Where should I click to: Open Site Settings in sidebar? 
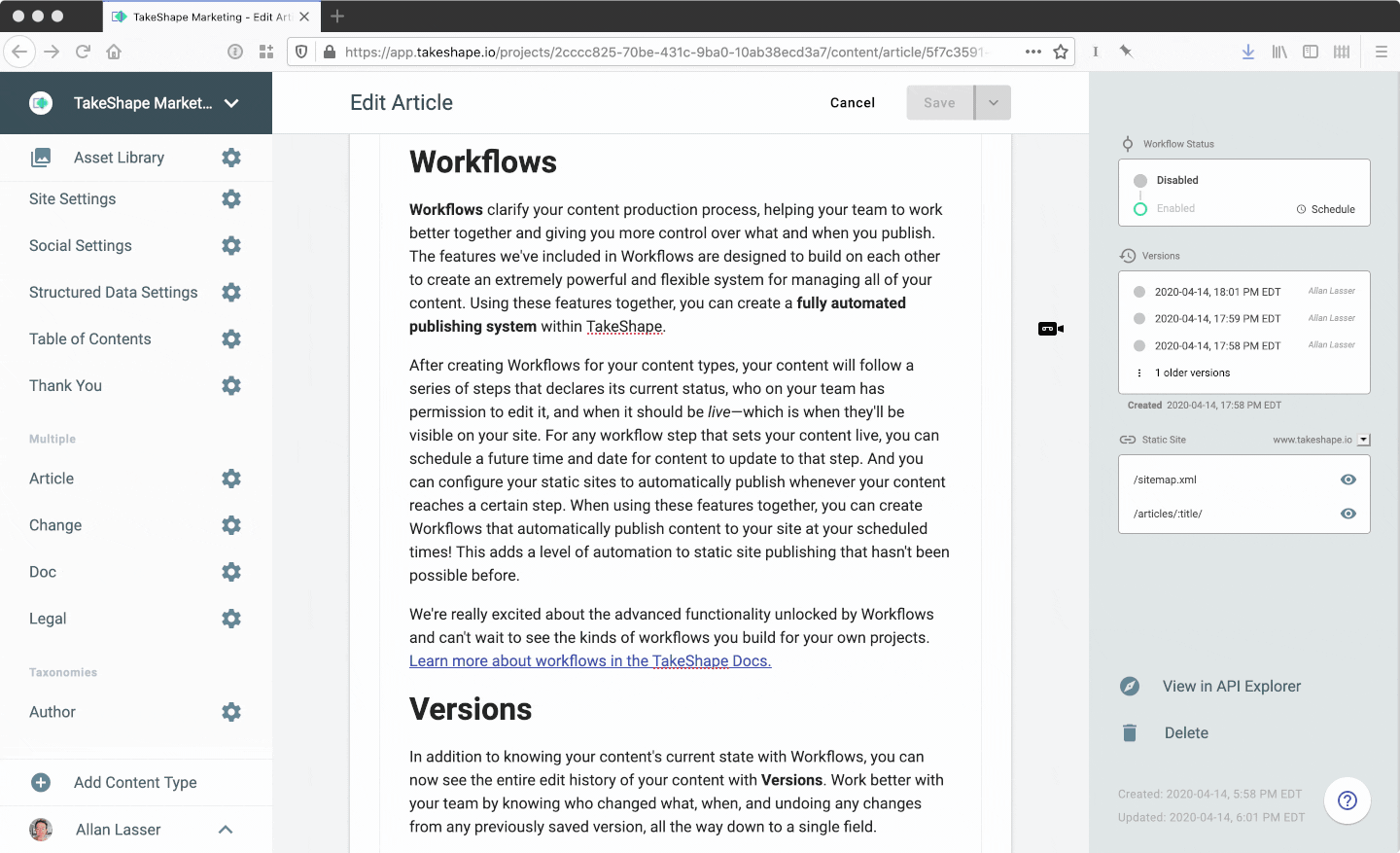(72, 198)
